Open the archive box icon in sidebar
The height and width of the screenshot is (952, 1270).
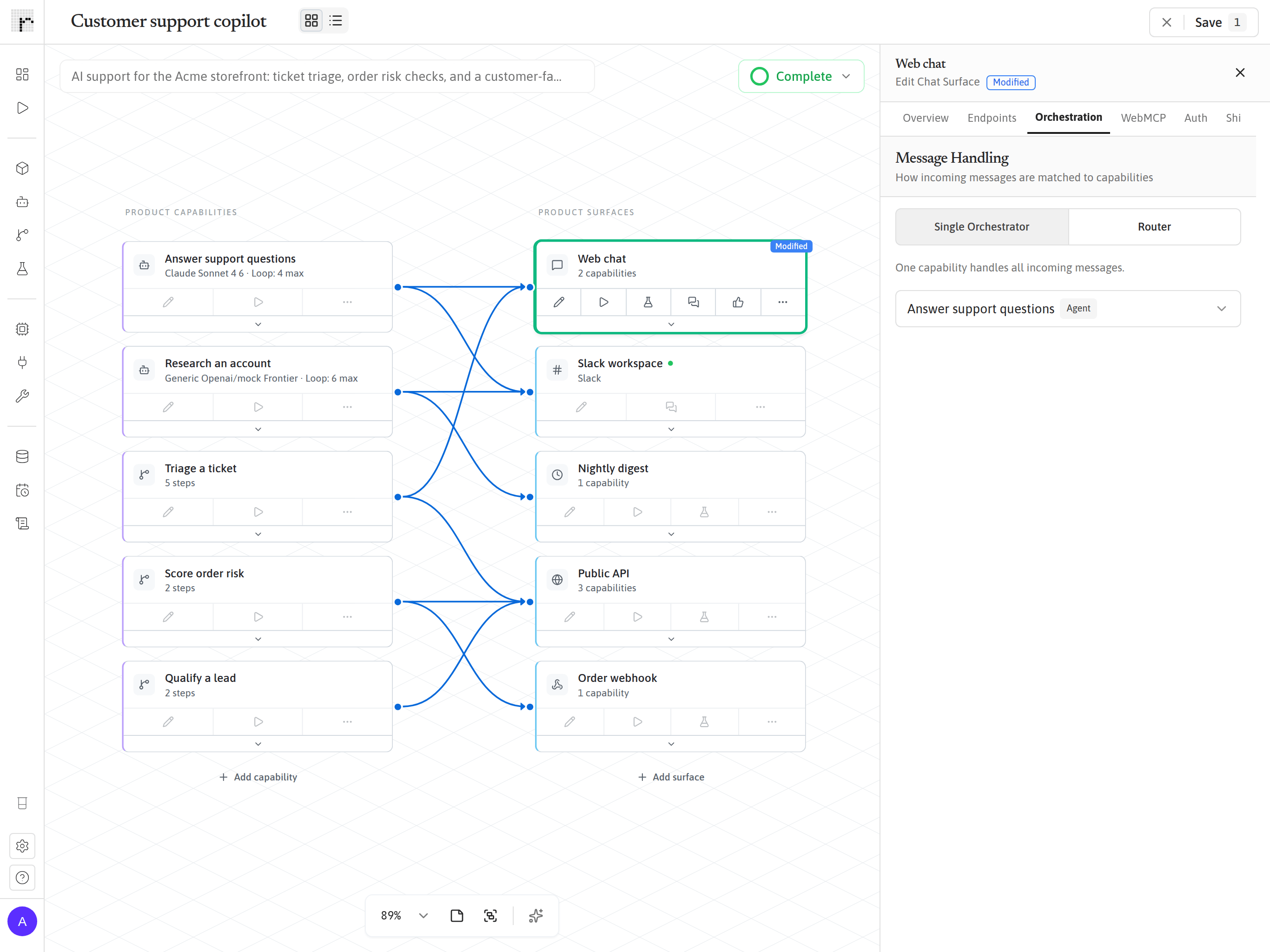coord(22,803)
